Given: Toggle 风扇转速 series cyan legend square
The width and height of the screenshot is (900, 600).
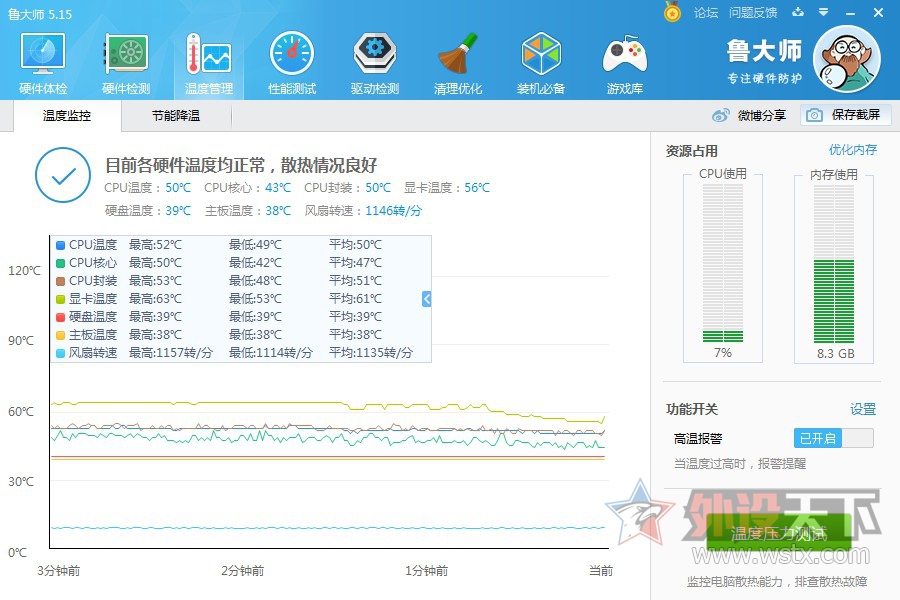Looking at the screenshot, I should [x=60, y=353].
